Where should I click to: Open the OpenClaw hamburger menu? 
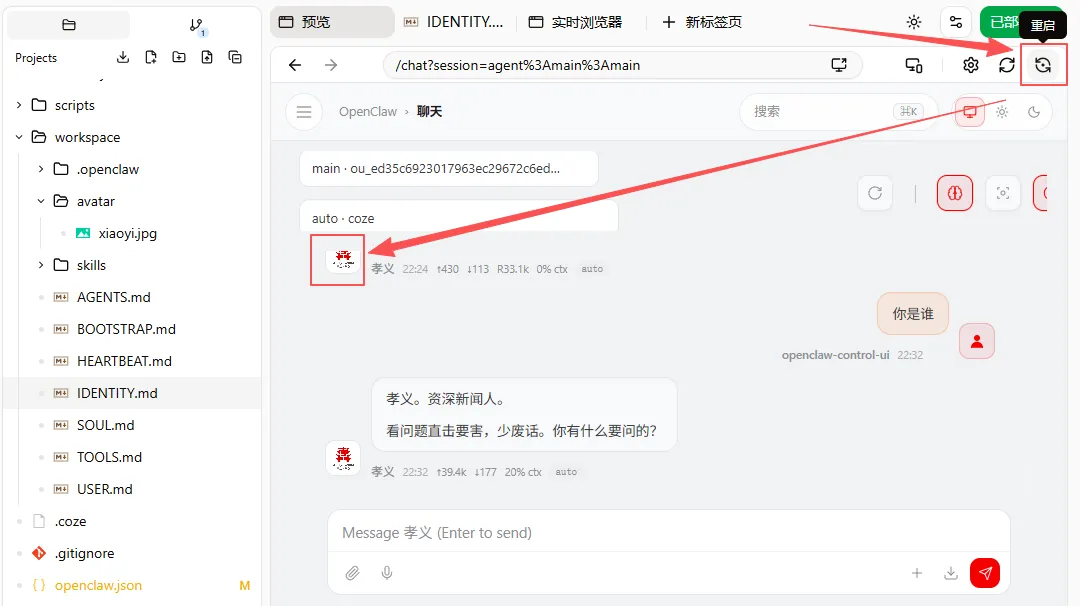coord(304,112)
